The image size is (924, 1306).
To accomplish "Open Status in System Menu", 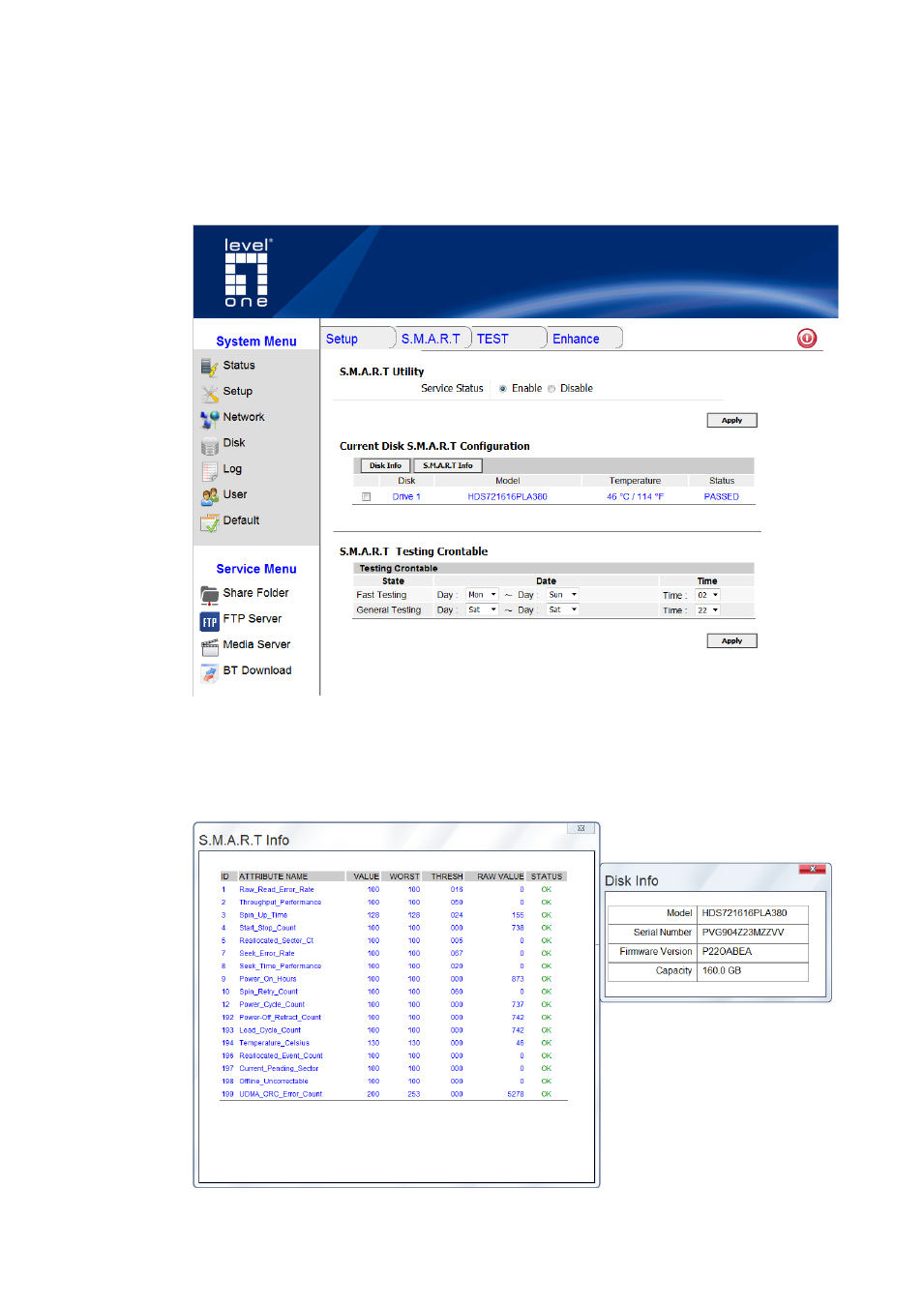I will coord(239,366).
